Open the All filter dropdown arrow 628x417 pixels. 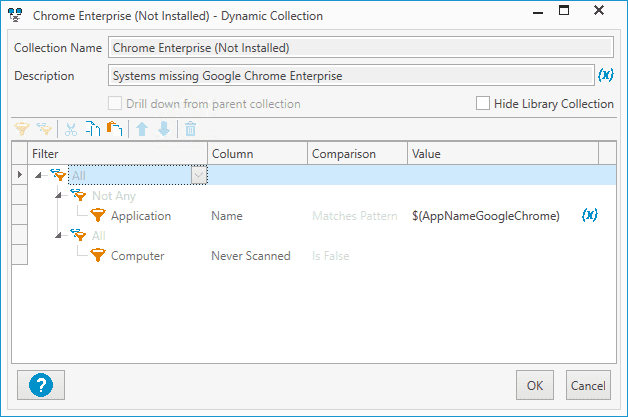(x=199, y=175)
